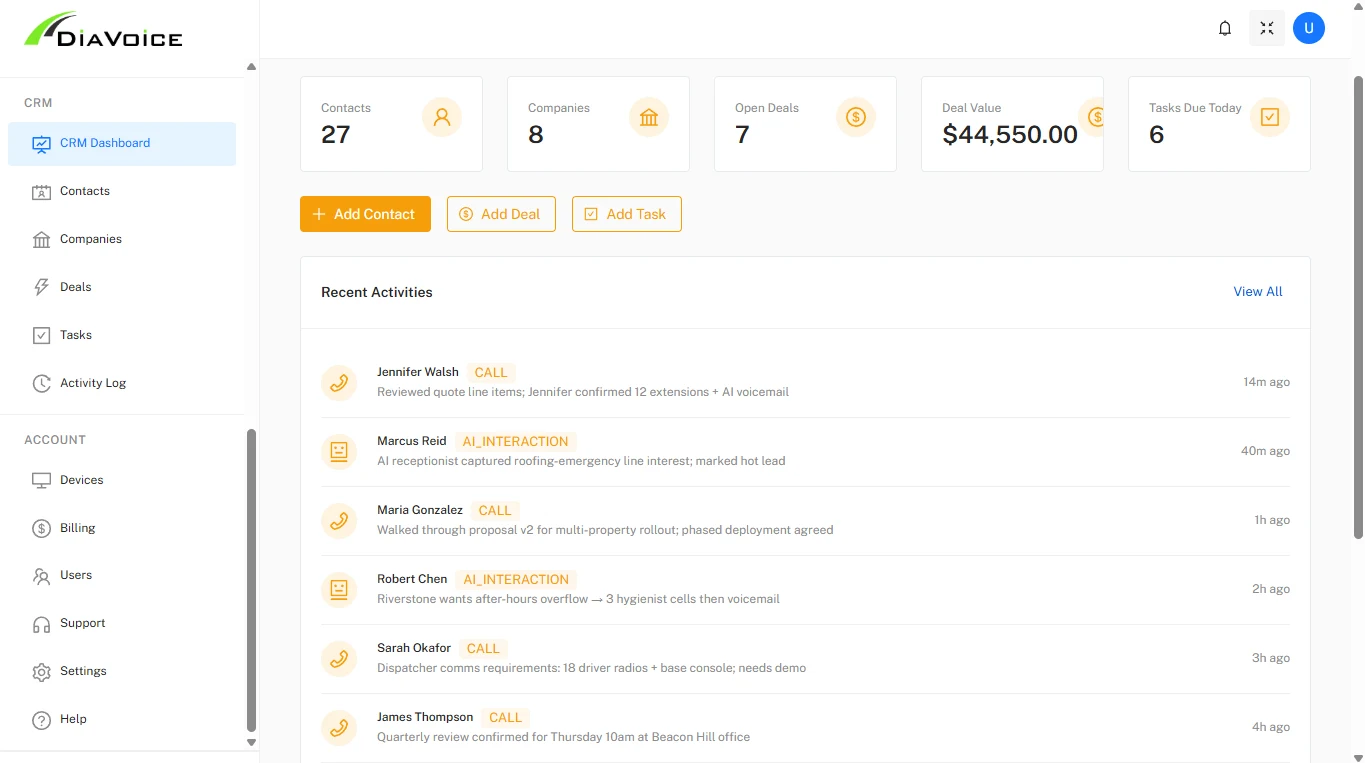Click sidebar scrollbar down arrow
Screen dimensions: 1365x763
251,743
